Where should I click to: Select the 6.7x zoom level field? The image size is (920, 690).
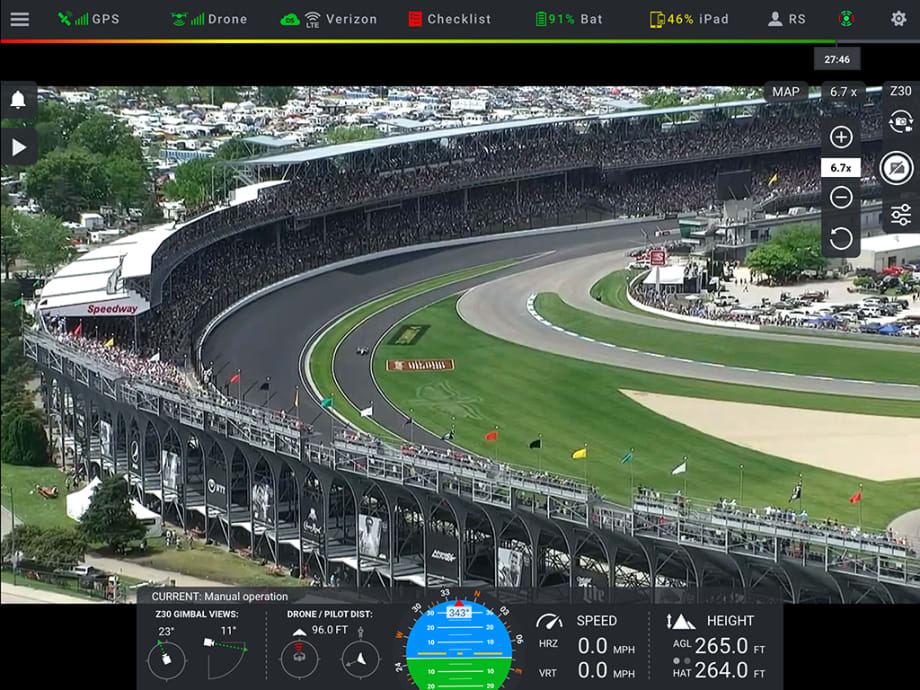(840, 167)
